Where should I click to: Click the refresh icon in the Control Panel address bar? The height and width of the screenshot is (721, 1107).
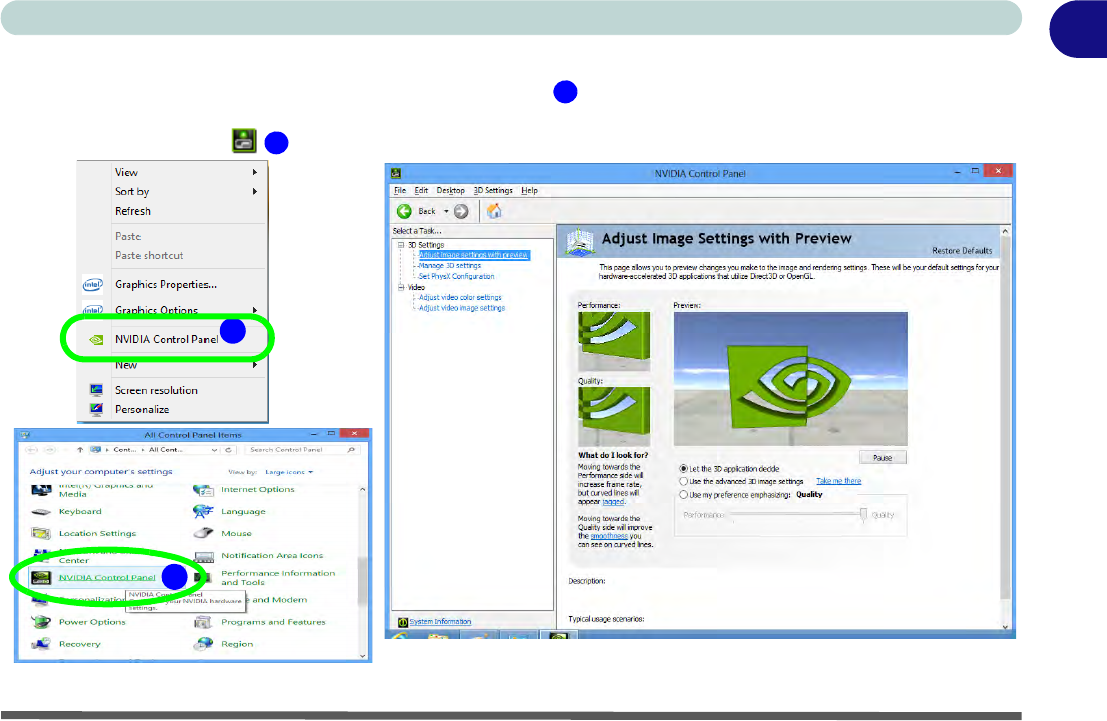[228, 450]
